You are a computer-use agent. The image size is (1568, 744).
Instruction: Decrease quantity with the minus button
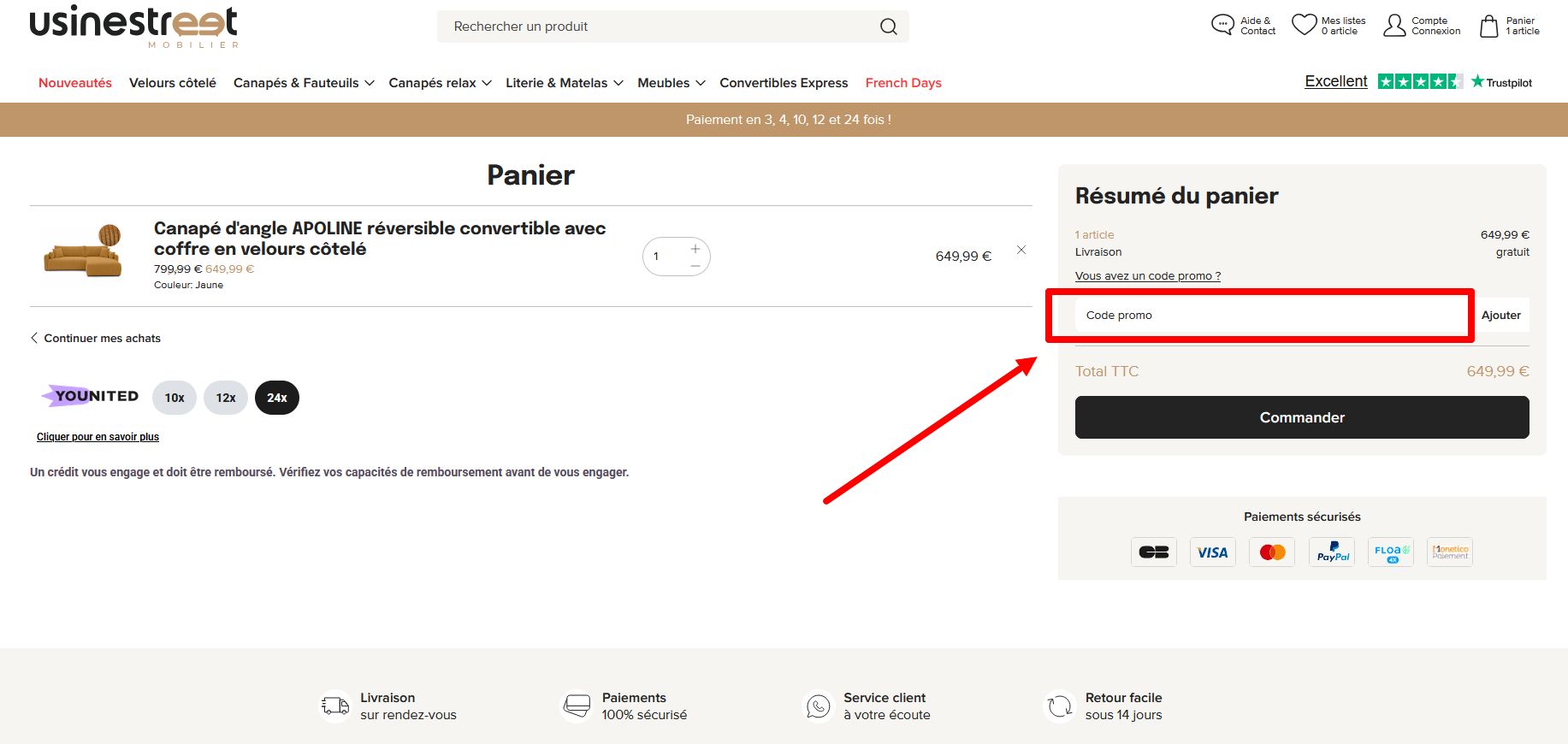click(695, 266)
